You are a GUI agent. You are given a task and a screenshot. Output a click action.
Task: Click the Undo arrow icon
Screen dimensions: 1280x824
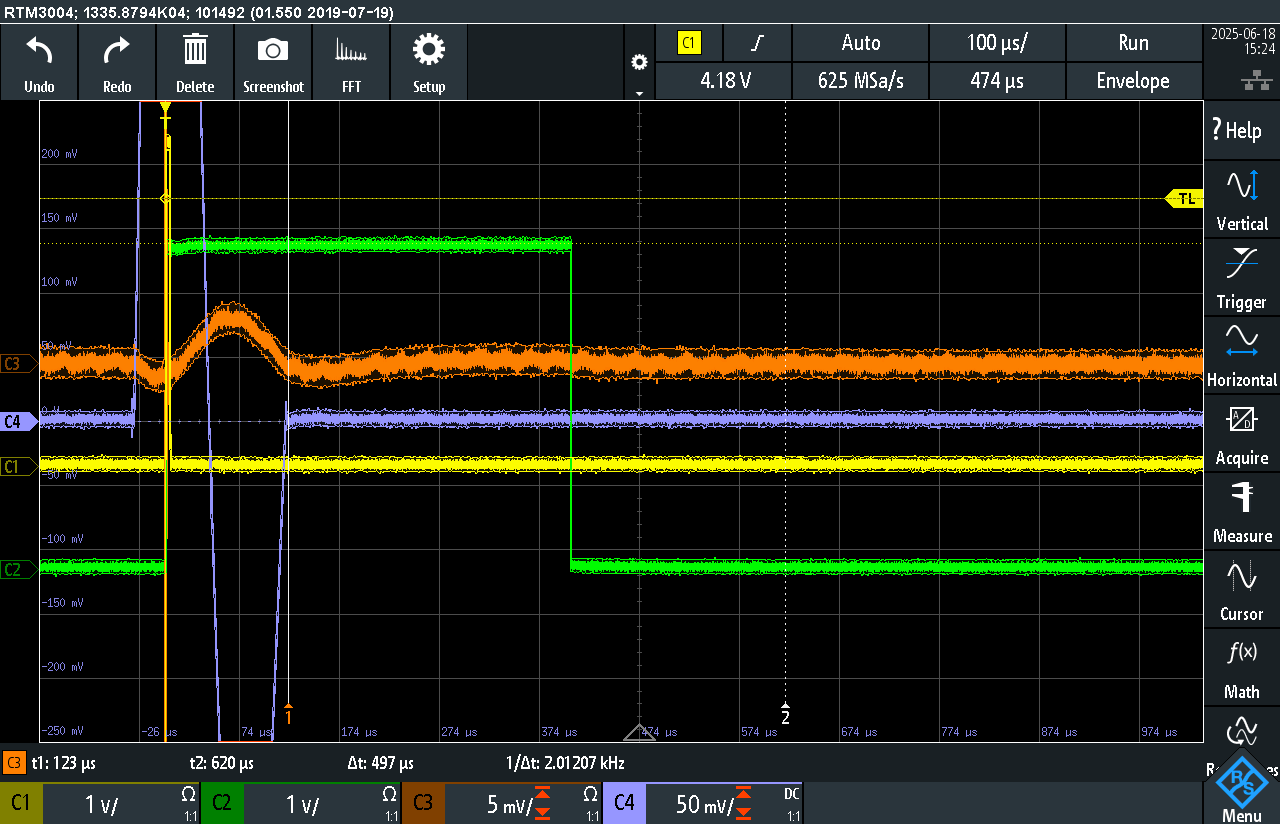39,50
